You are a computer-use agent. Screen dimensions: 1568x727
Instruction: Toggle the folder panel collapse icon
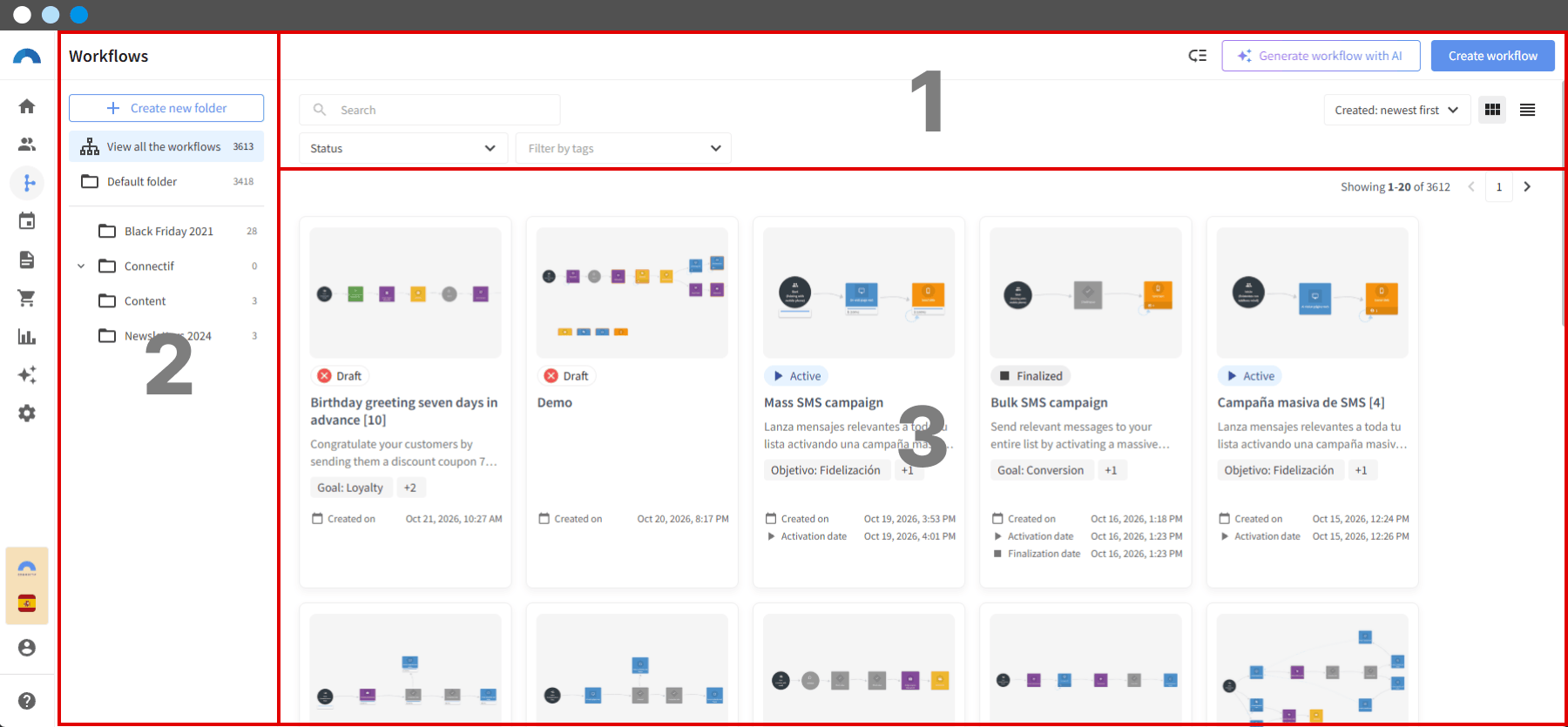(x=1198, y=56)
